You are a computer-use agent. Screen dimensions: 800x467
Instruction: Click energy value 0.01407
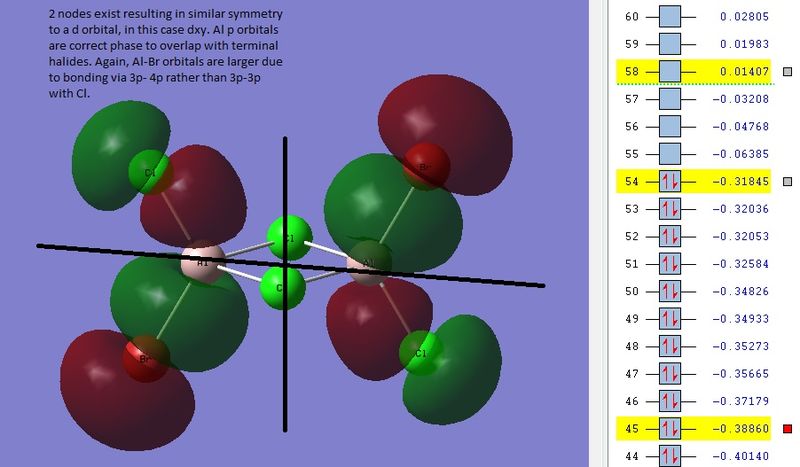744,72
